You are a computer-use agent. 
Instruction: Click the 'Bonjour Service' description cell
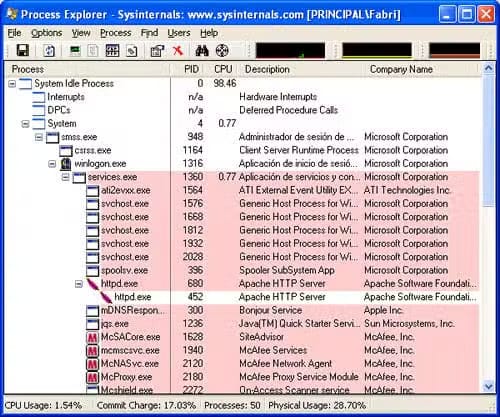click(270, 310)
